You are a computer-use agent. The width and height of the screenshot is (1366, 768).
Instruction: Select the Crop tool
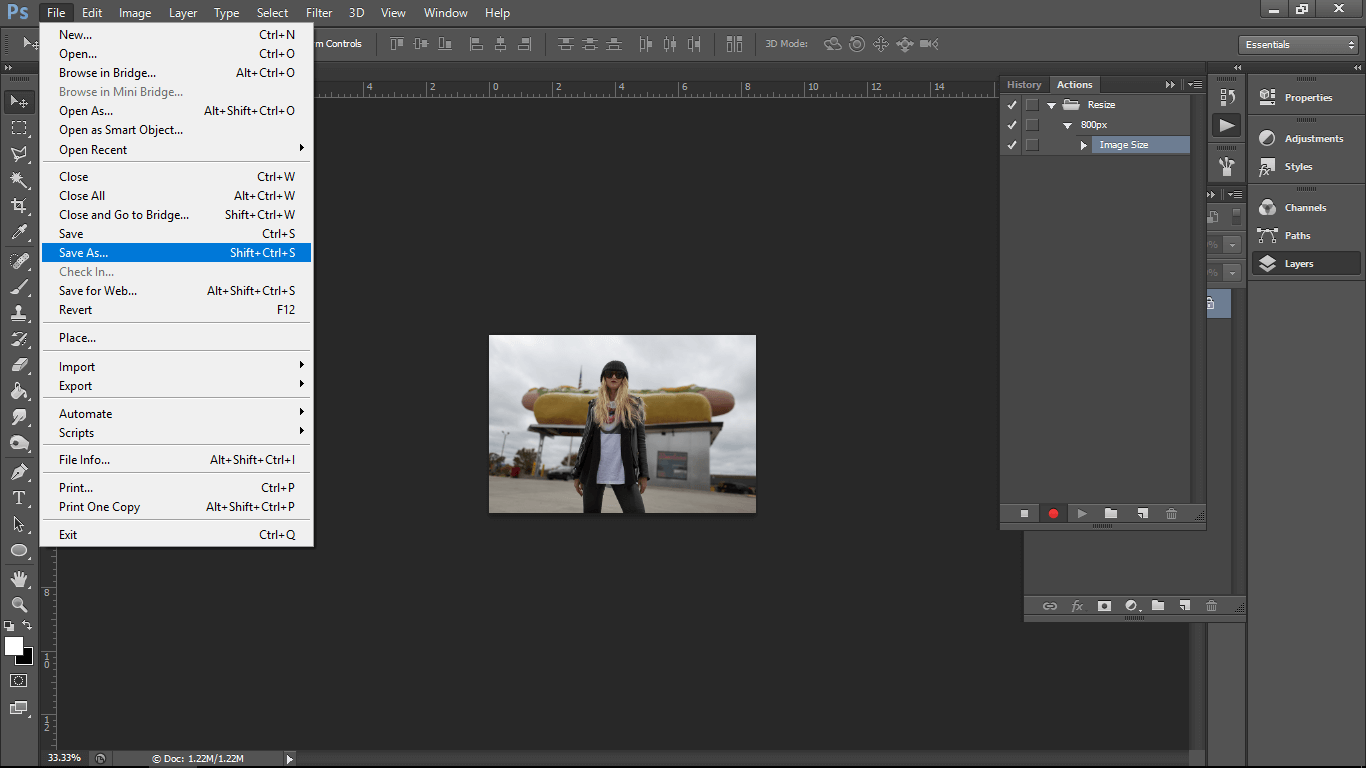click(18, 206)
